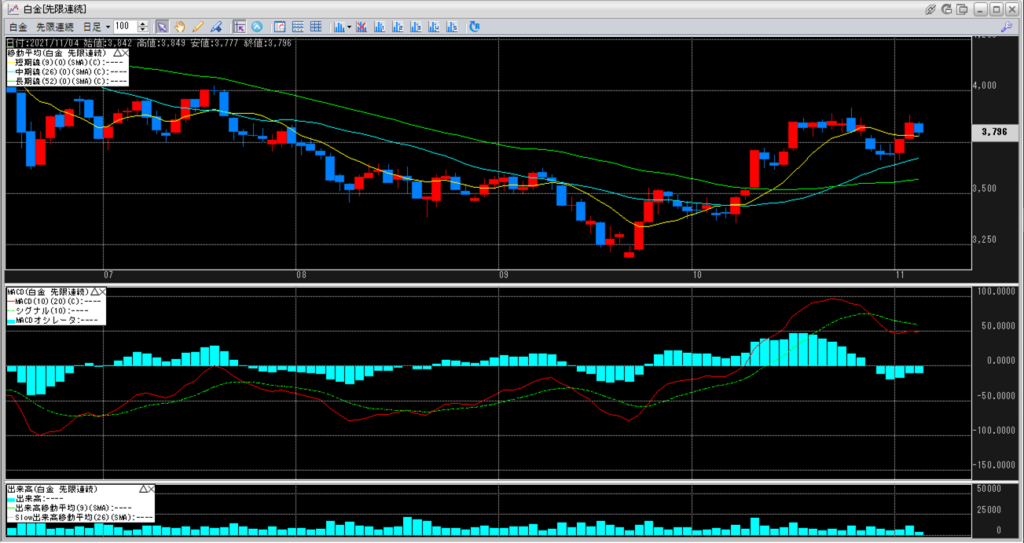Click the 3,796 current price marker

(992, 131)
